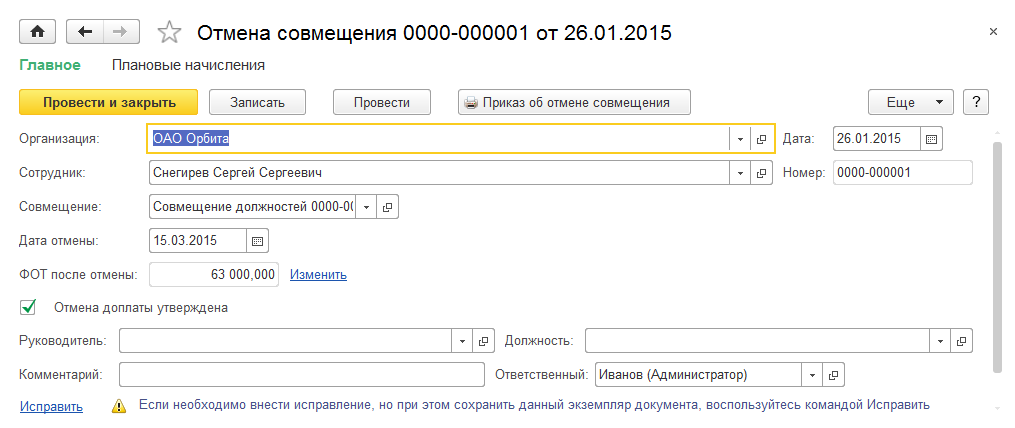Toggle Отмена доплаты утверждена checkbox

click(28, 307)
